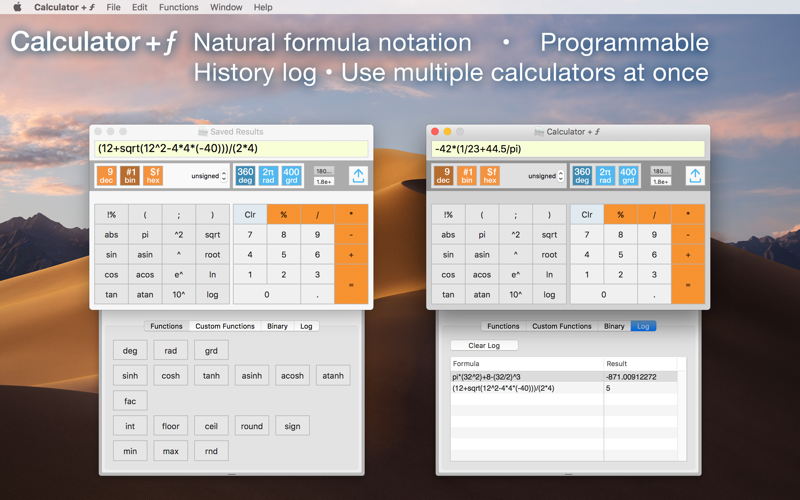
Task: Open the Apple menu
Action: [17, 7]
